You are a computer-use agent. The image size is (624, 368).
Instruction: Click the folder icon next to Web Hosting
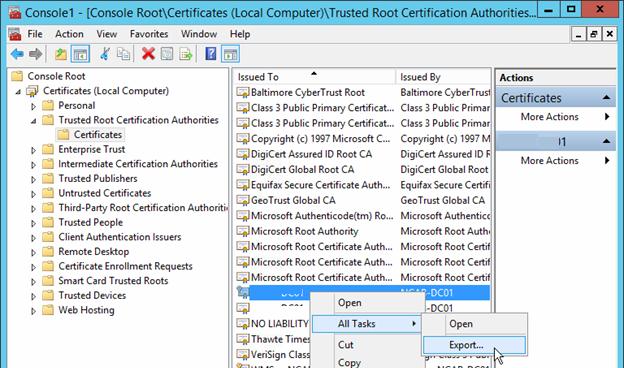click(x=48, y=310)
